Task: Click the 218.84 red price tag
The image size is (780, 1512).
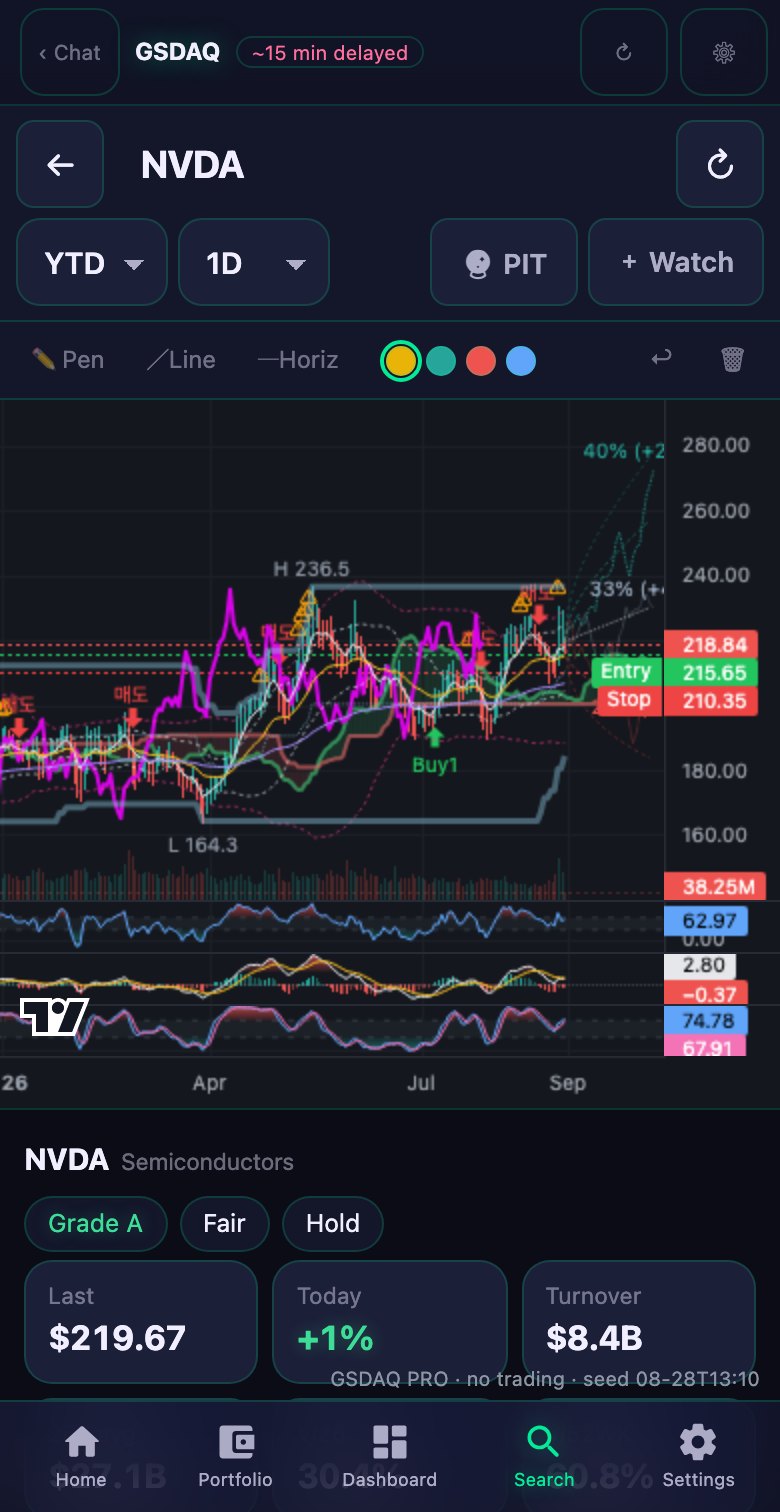Action: [x=711, y=645]
